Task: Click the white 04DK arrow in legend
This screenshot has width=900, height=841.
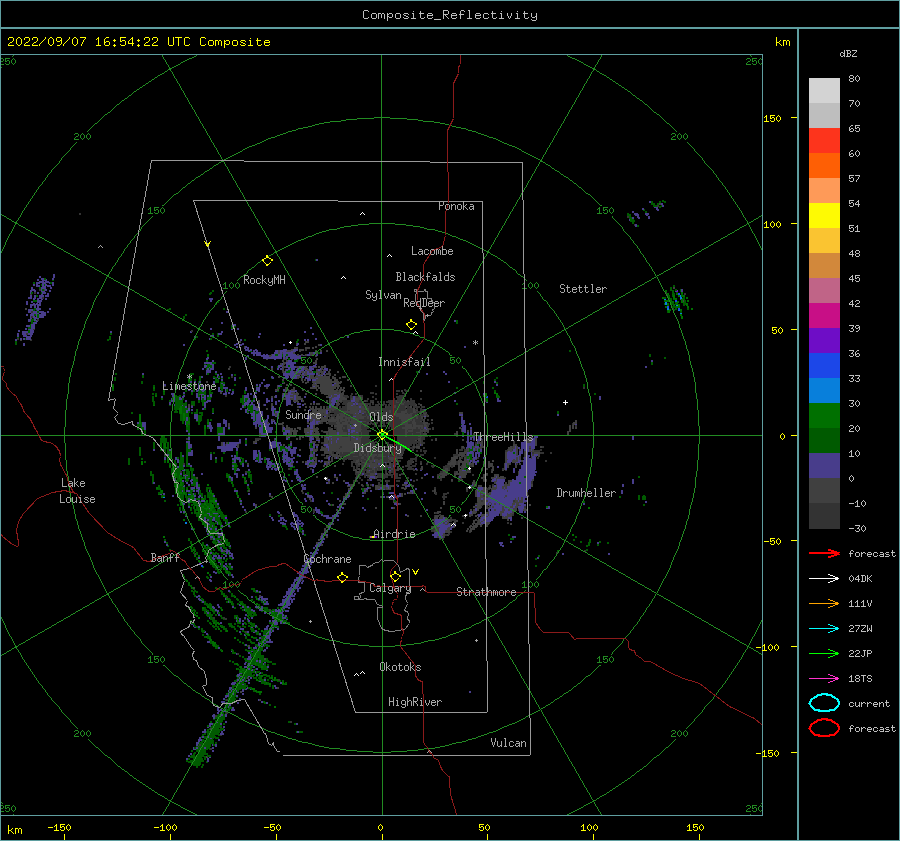Action: (824, 579)
